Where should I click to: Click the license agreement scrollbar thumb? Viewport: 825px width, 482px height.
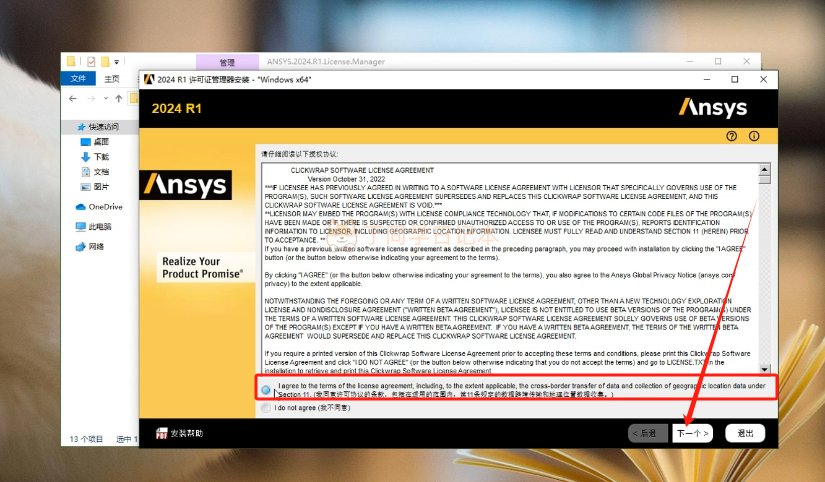764,179
